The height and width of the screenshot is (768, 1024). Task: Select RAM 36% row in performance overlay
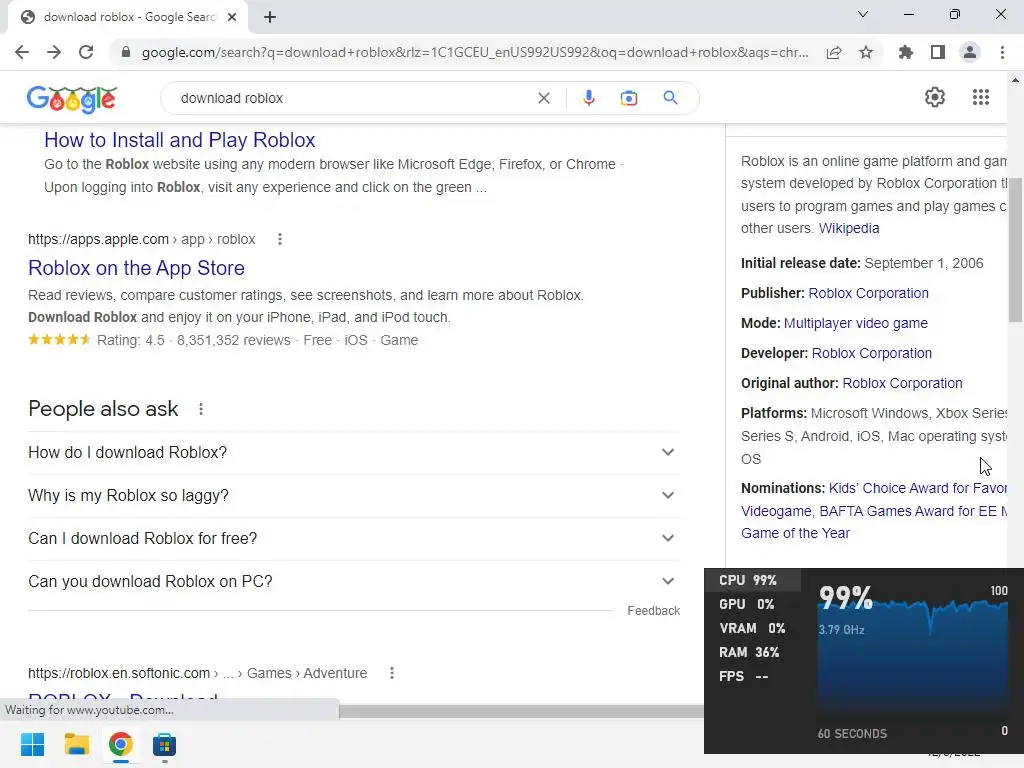click(752, 652)
